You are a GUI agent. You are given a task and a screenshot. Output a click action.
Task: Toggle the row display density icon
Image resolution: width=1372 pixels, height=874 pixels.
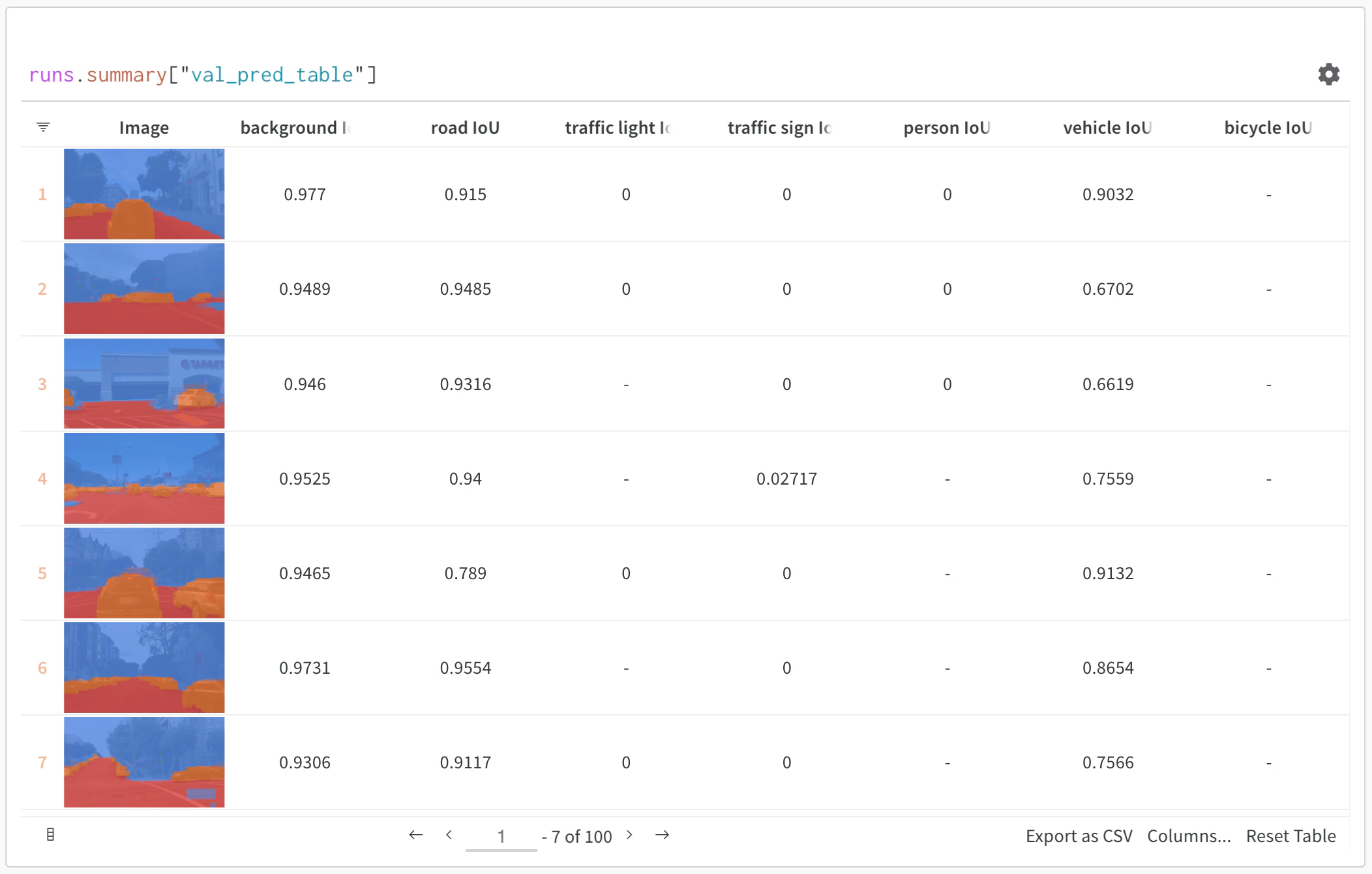pos(51,834)
